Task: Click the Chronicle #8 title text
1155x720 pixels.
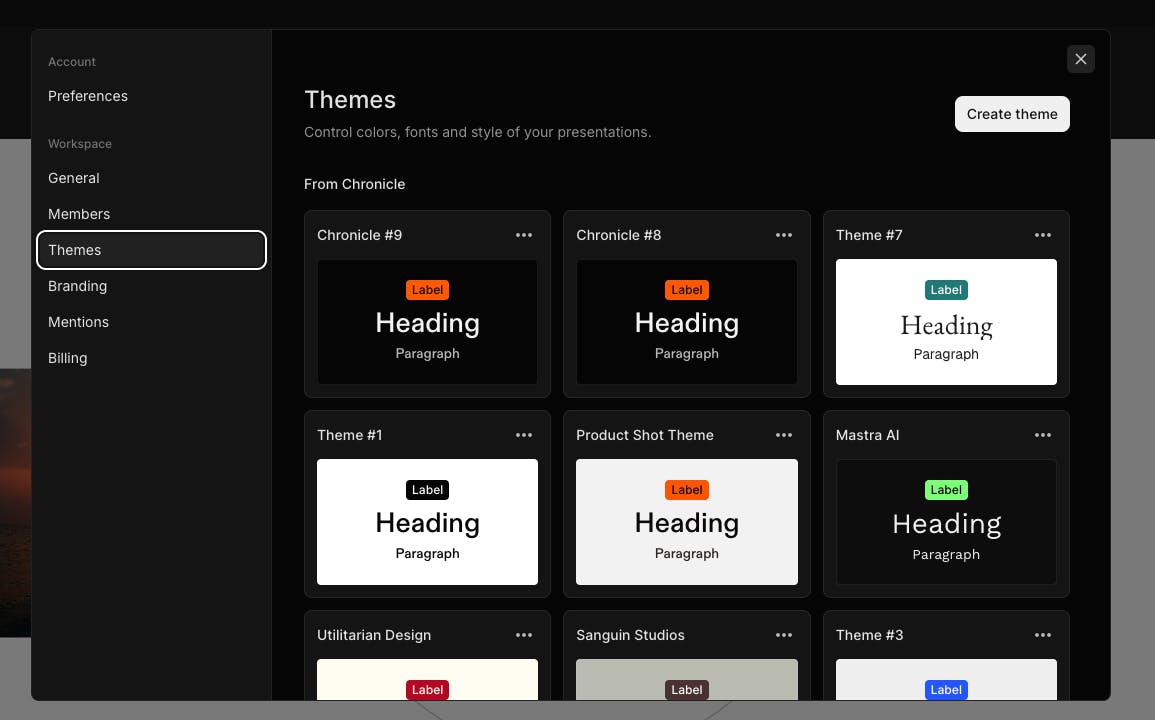Action: coord(619,235)
